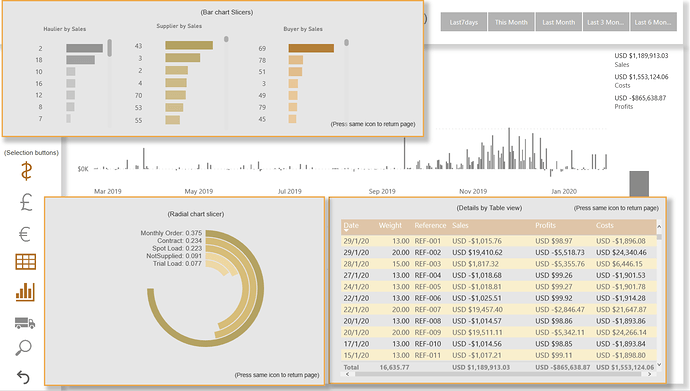Click Spot Load: 0.223 label

(x=177, y=248)
